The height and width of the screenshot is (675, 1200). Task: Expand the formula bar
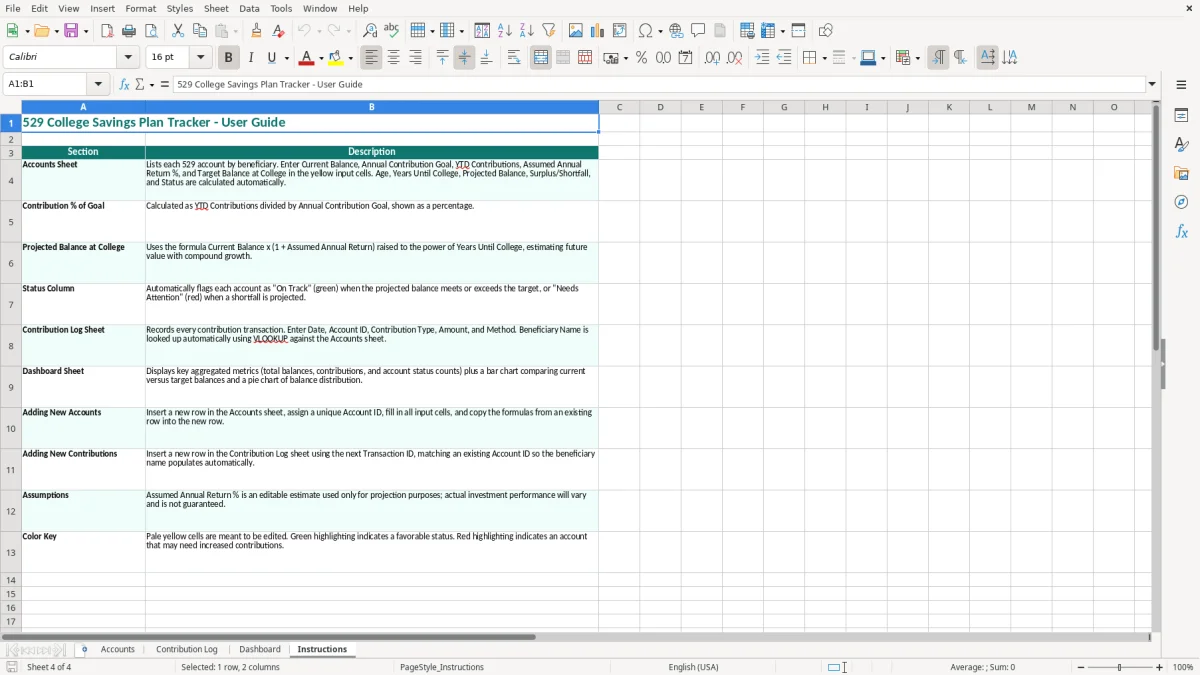[x=1152, y=84]
